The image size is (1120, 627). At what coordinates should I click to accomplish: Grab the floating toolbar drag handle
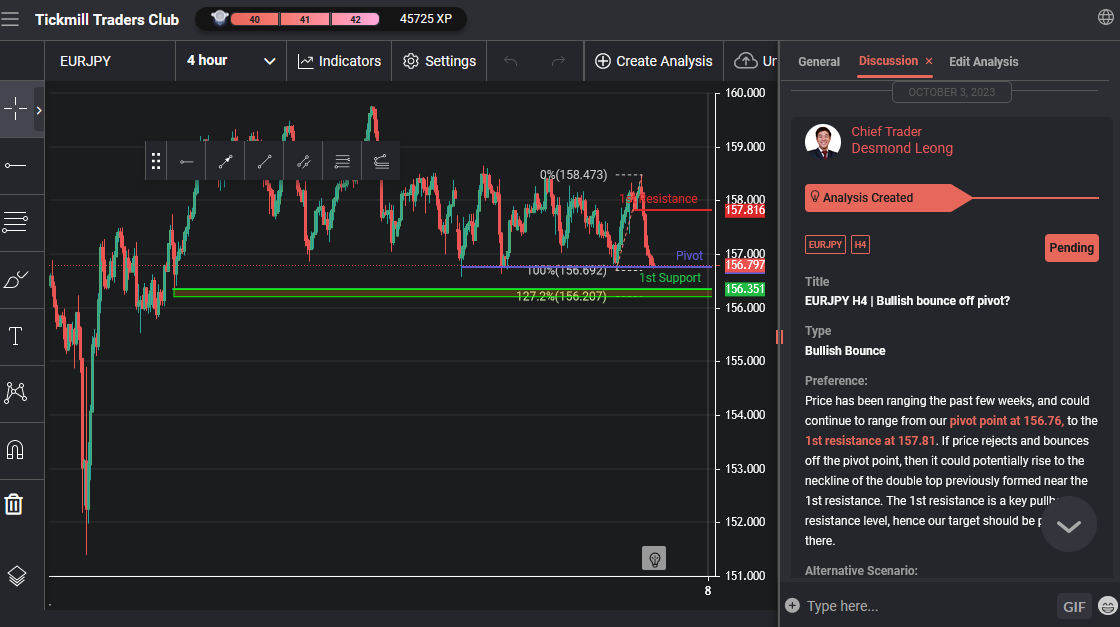[156, 161]
